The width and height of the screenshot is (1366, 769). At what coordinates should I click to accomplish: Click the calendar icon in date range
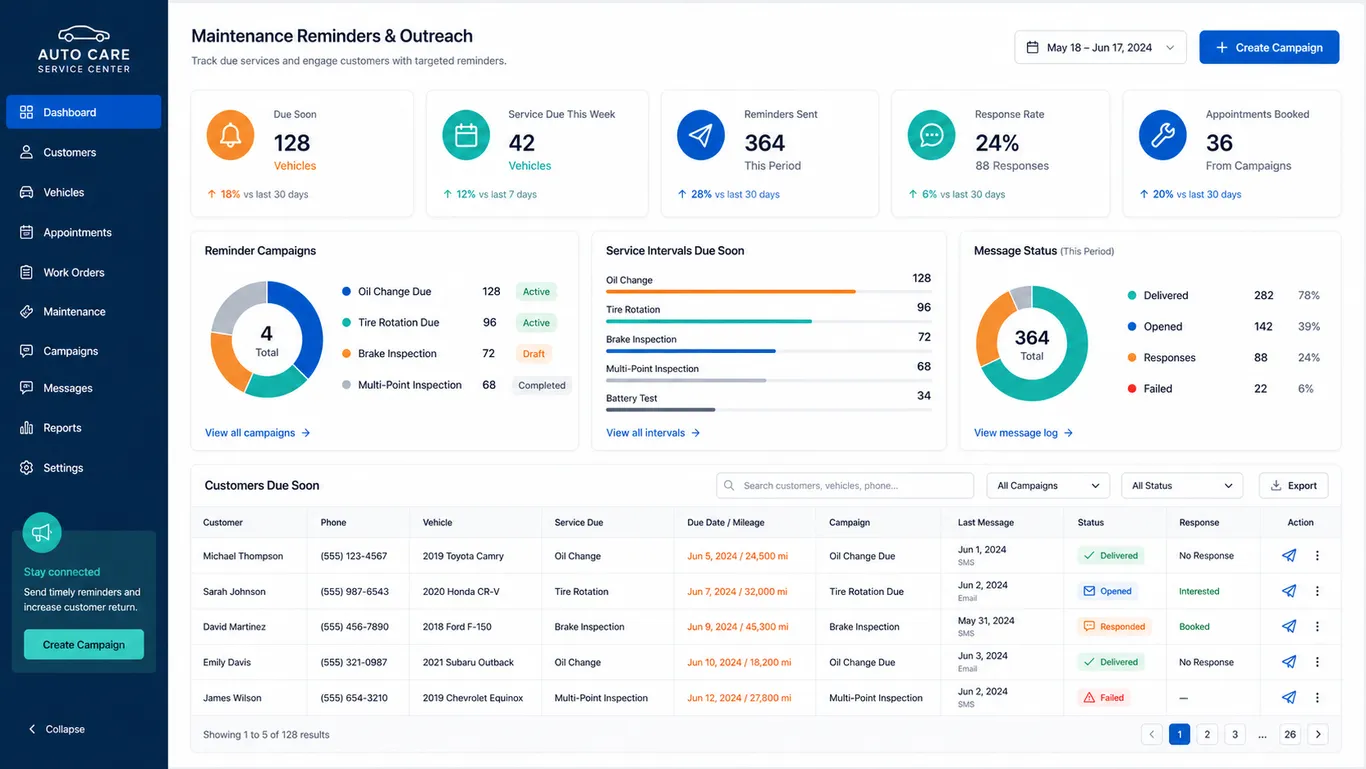(1032, 47)
